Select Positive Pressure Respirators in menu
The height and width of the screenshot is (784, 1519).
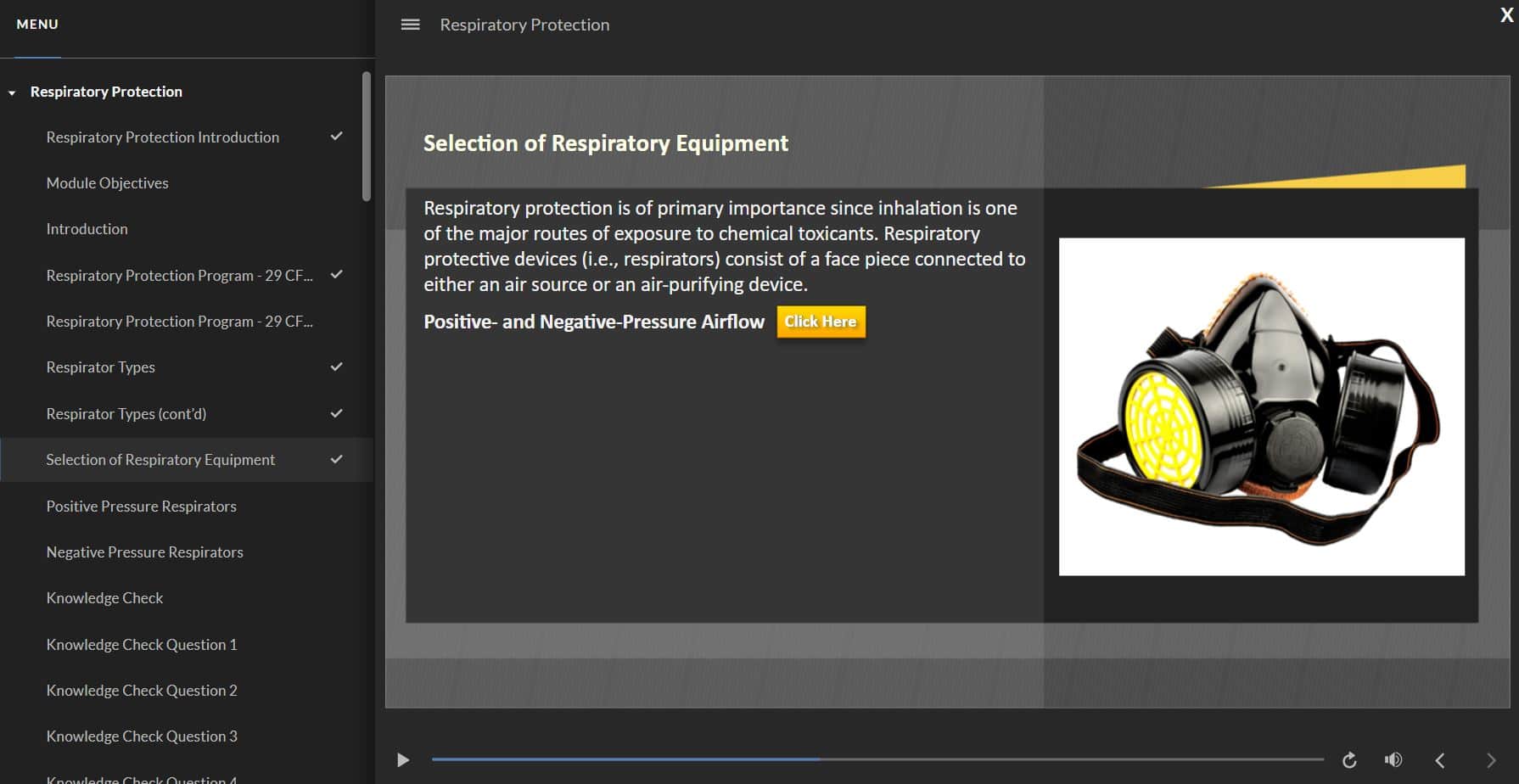pyautogui.click(x=142, y=506)
